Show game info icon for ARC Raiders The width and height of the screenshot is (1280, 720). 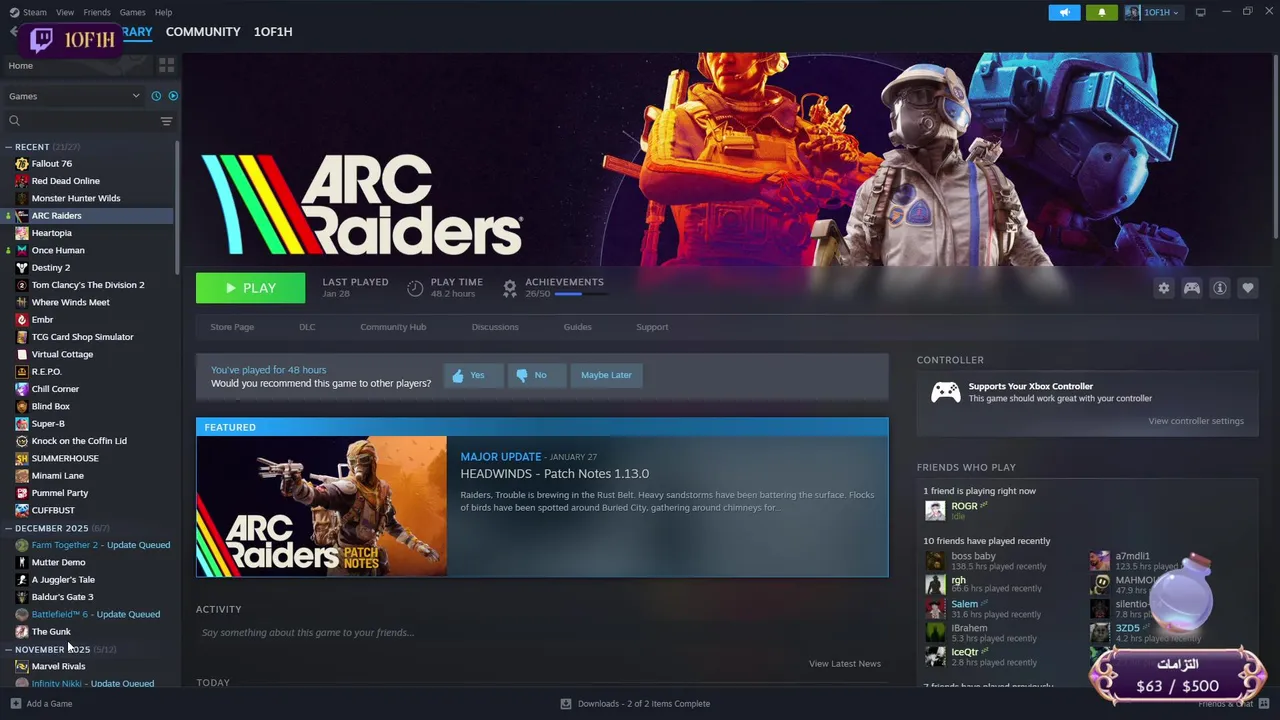[1219, 288]
